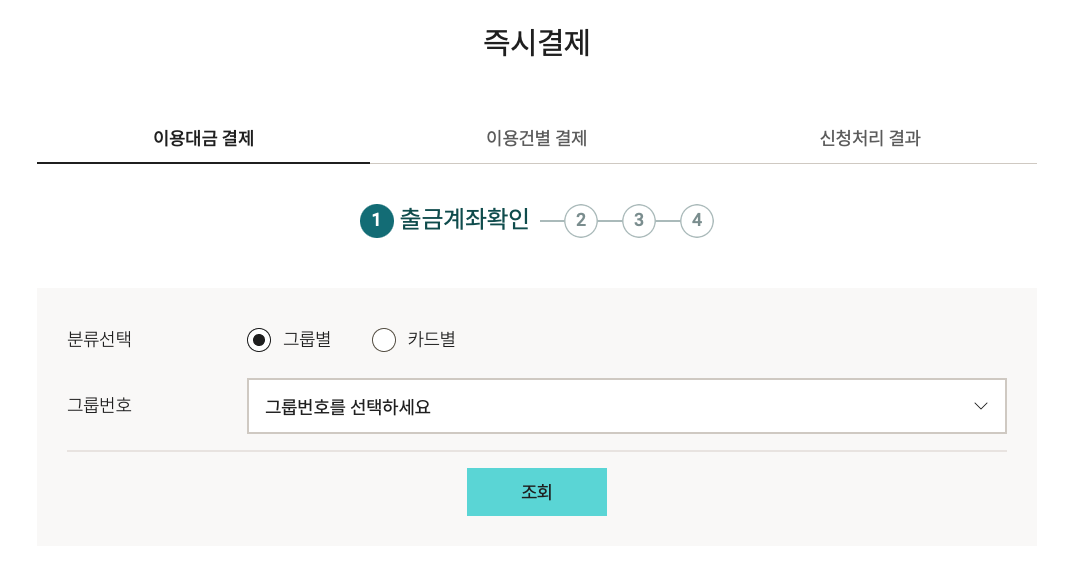
Task: Click the 즉시결제 page heading
Action: (x=536, y=43)
